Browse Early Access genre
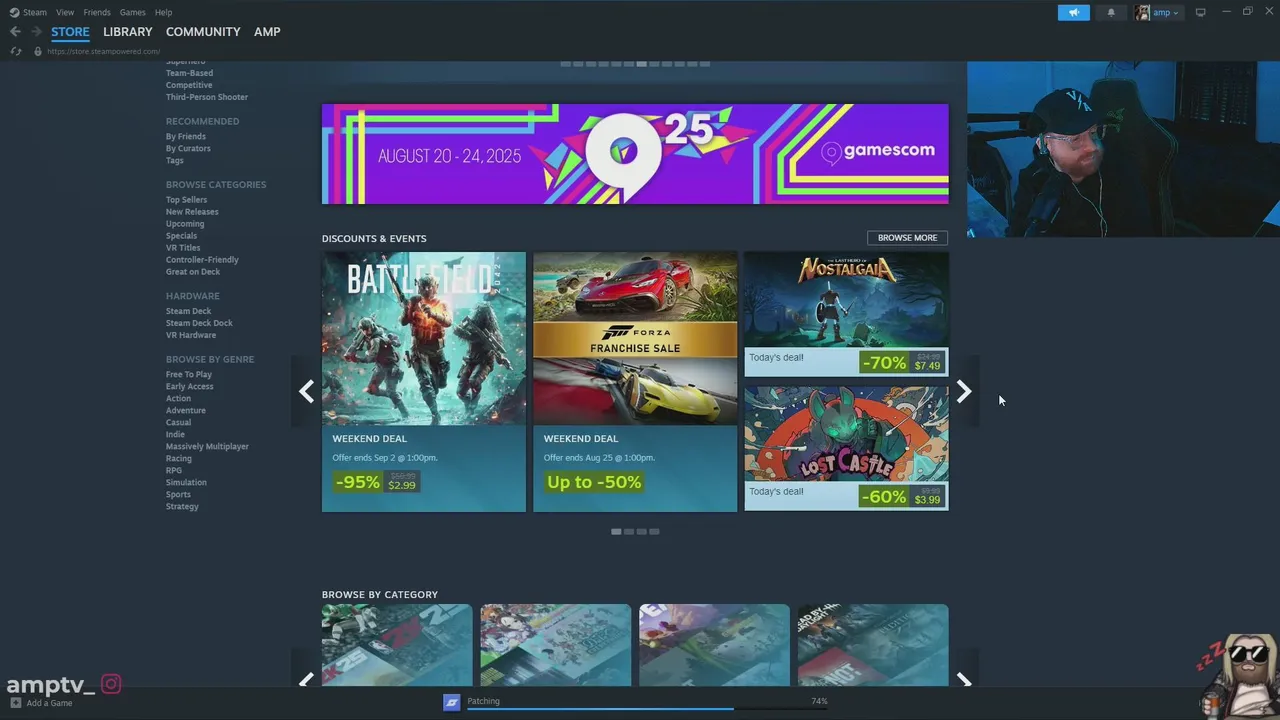Screen dimensions: 1280x720 point(190,387)
